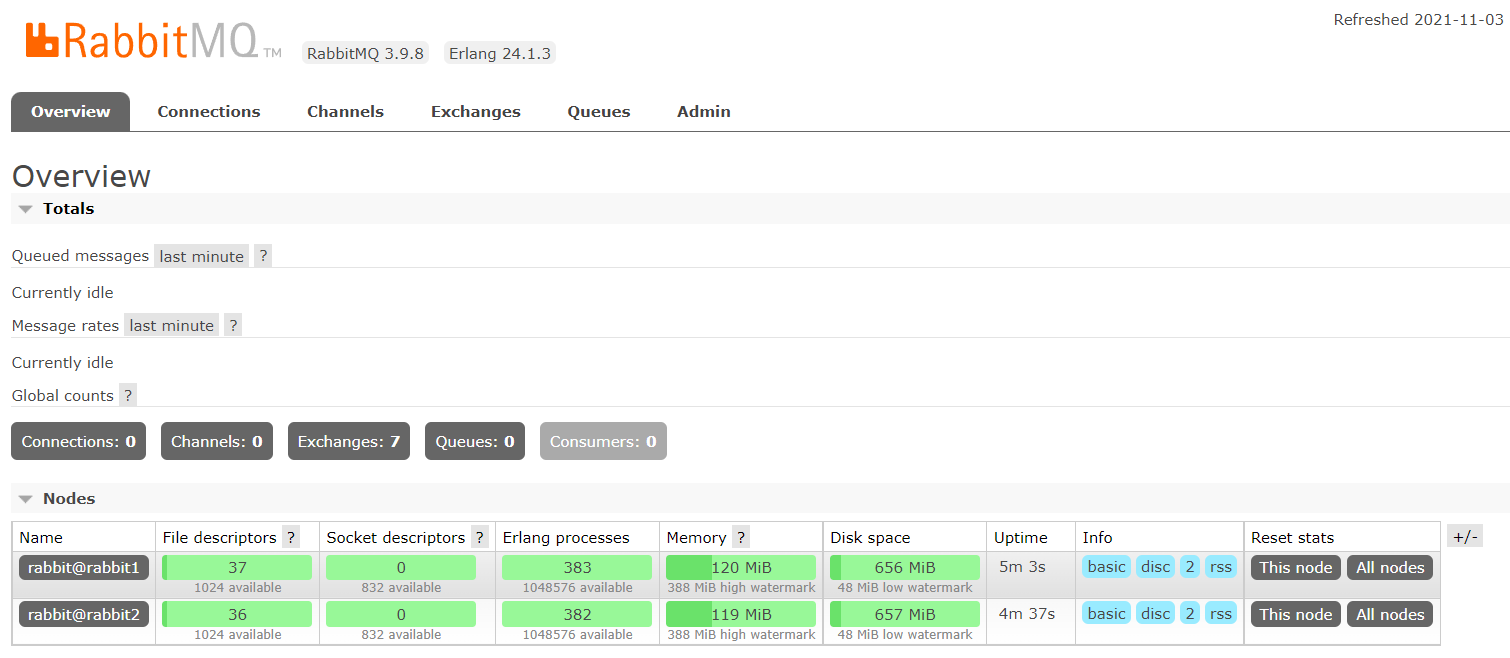Click the Disk space column header
1510x658 pixels.
click(x=870, y=538)
